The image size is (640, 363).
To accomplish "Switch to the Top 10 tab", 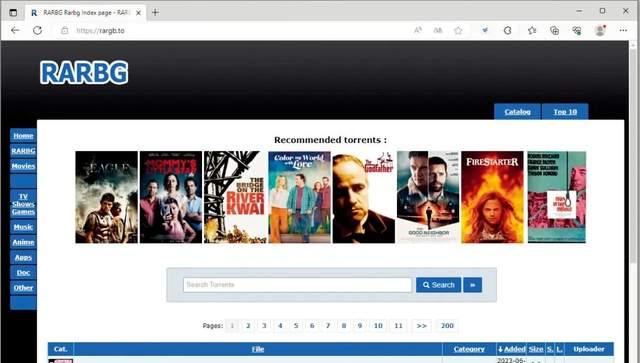I will point(565,111).
